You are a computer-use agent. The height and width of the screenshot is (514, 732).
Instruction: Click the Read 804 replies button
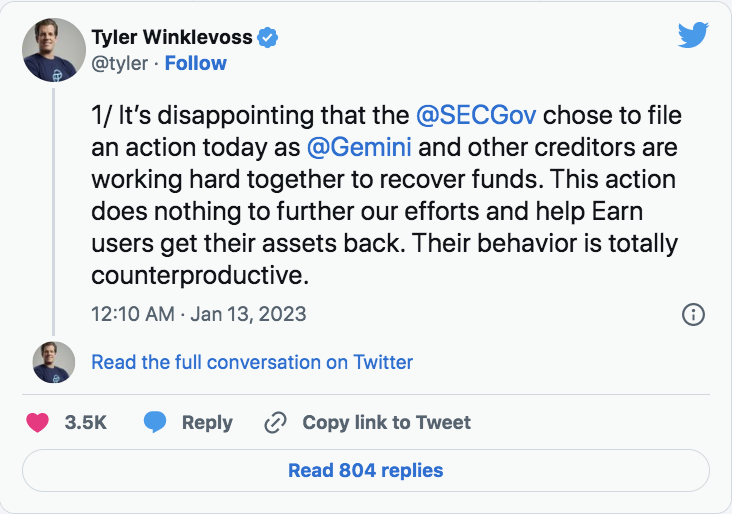coord(366,470)
